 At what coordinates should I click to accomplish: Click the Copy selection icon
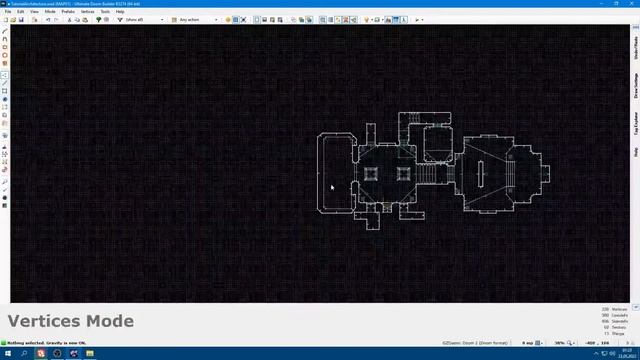point(77,20)
